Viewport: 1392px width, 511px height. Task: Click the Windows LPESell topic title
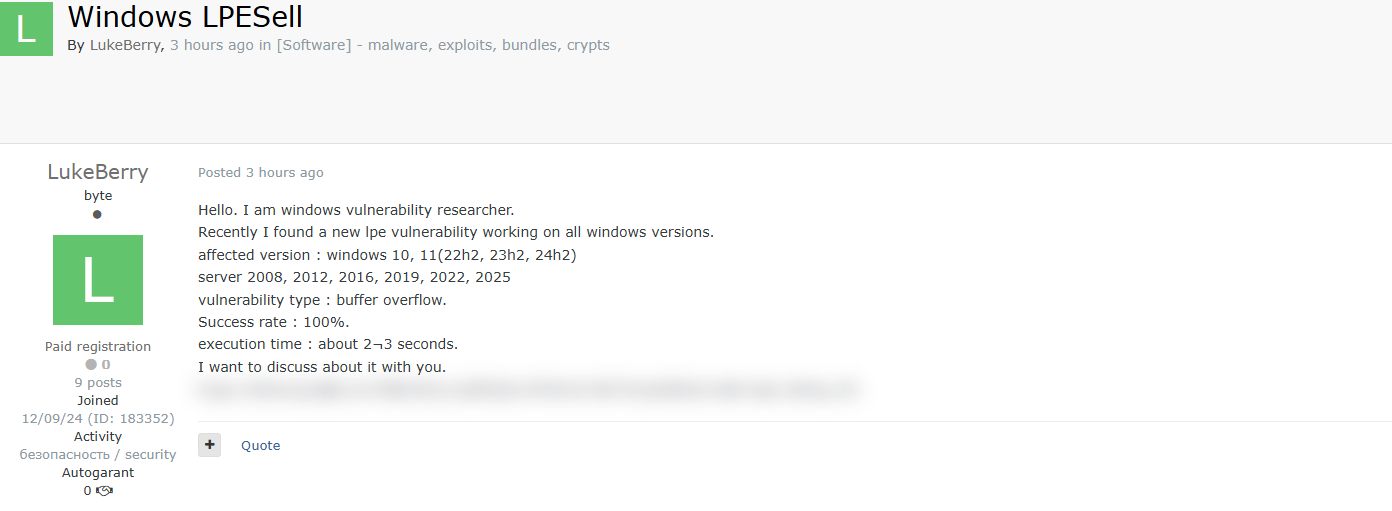click(185, 17)
